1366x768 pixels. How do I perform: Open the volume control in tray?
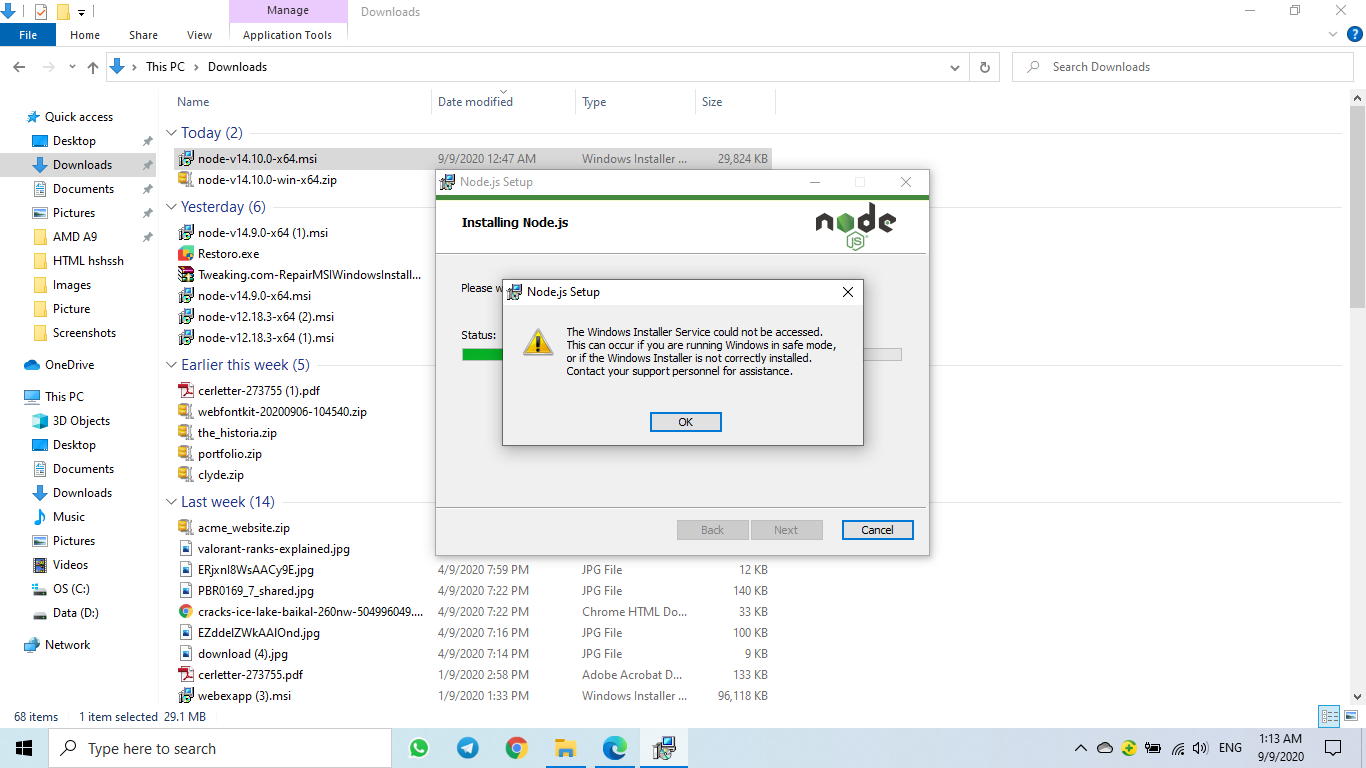1200,748
